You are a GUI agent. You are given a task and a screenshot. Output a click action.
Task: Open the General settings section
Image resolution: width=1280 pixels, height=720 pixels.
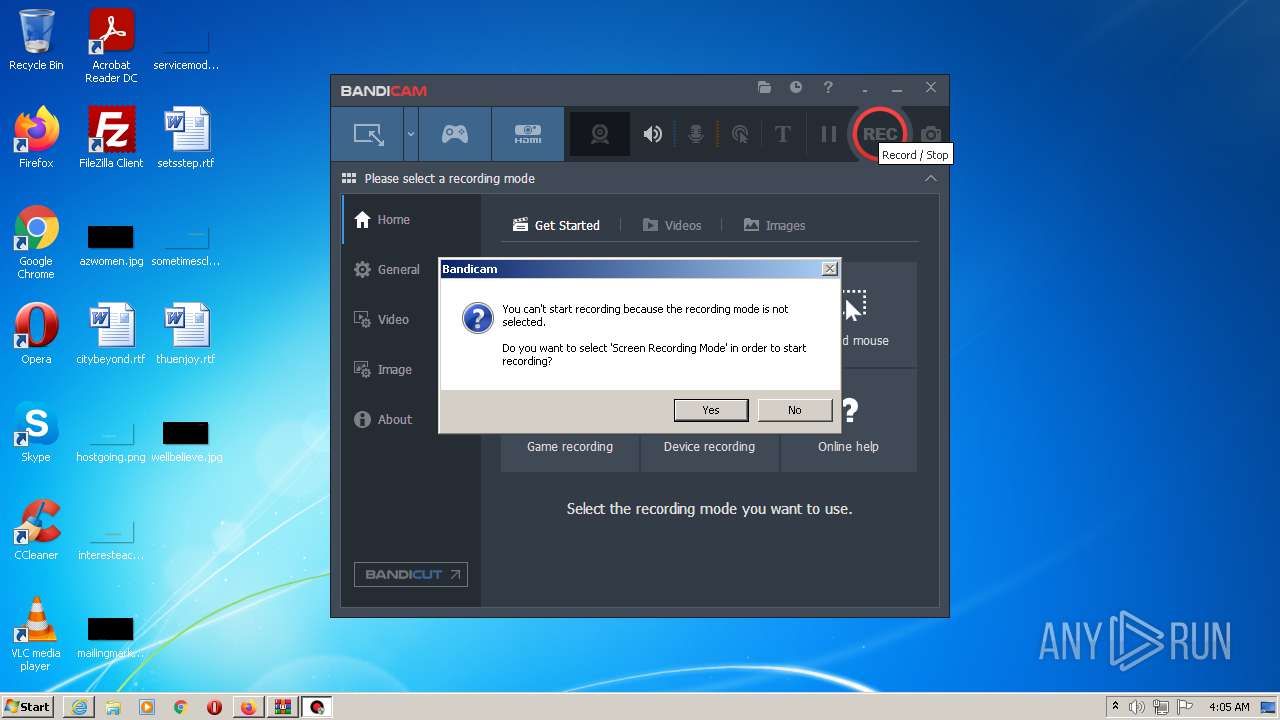411,270
